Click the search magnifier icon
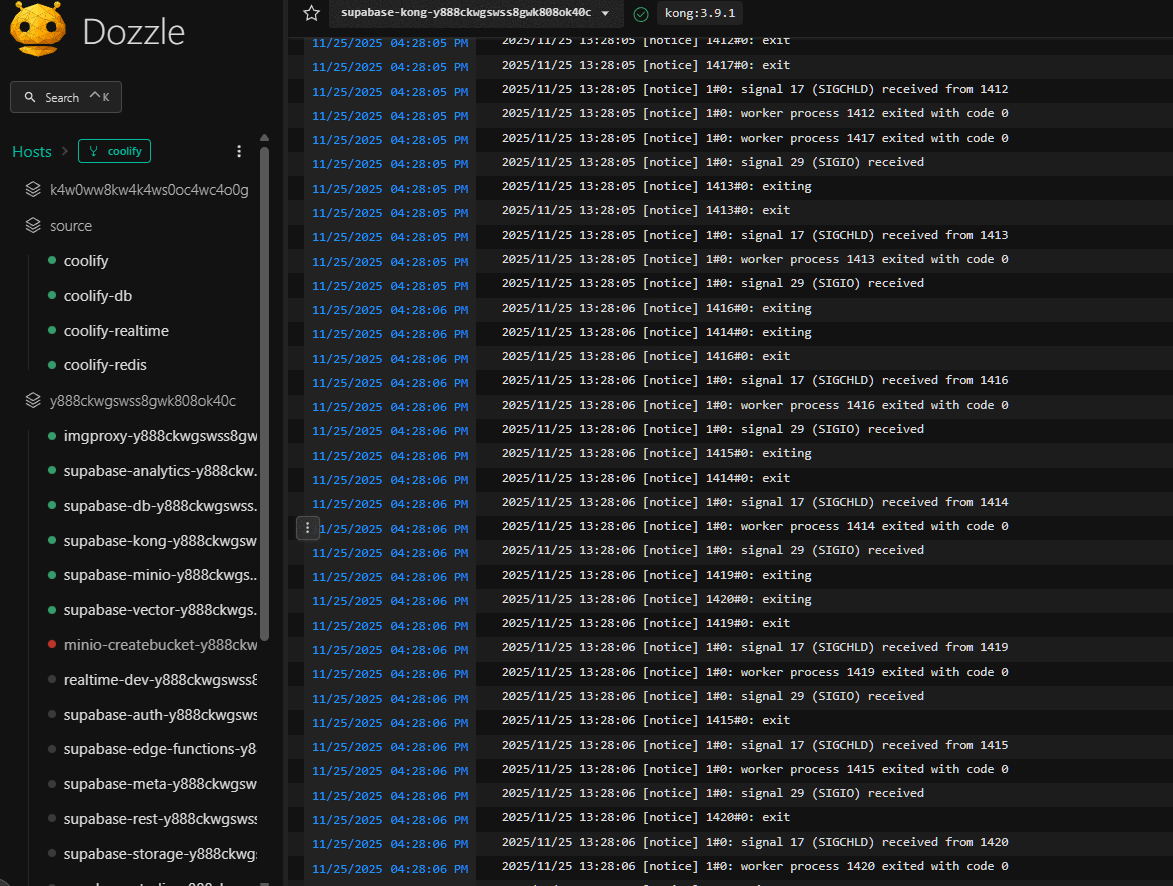Image resolution: width=1173 pixels, height=886 pixels. [x=30, y=97]
